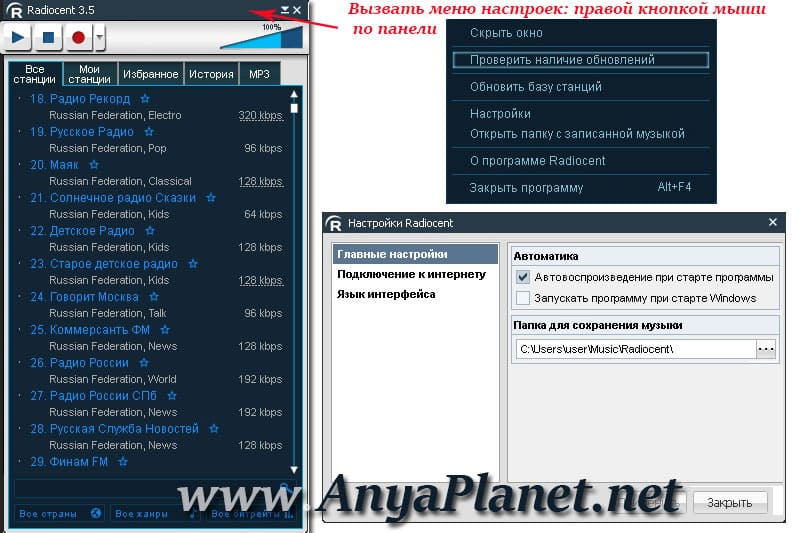
Task: Open the Все жанры genre filter
Action: coord(155,514)
